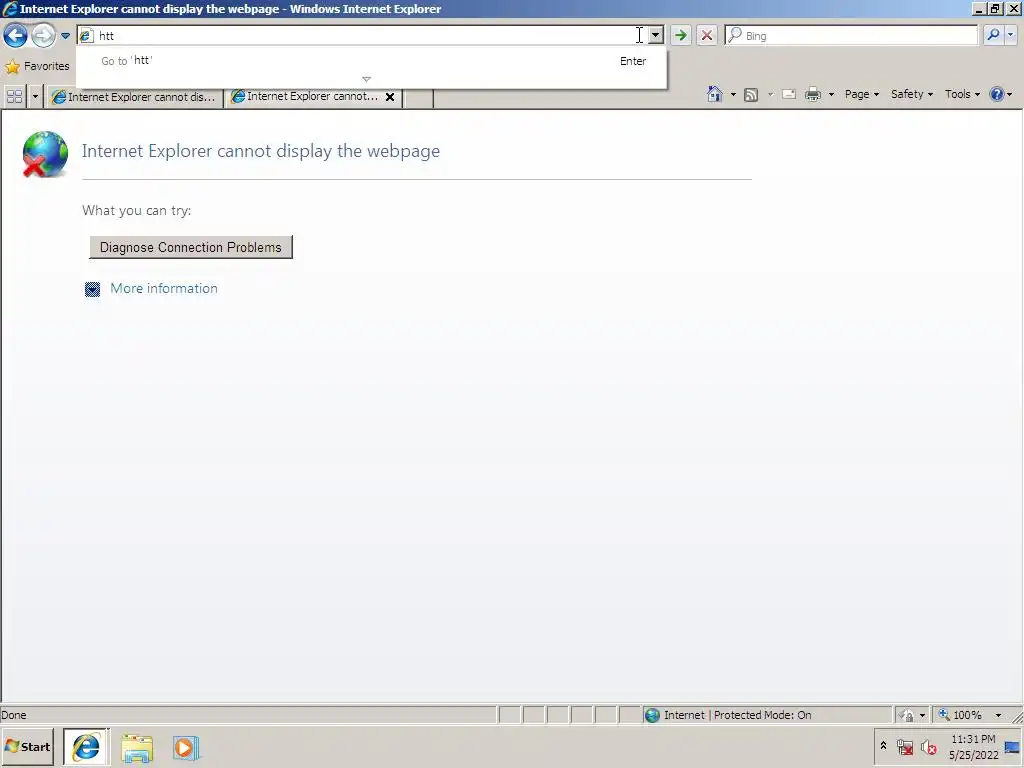Expand the More information arrow icon
The image size is (1024, 768).
(92, 289)
